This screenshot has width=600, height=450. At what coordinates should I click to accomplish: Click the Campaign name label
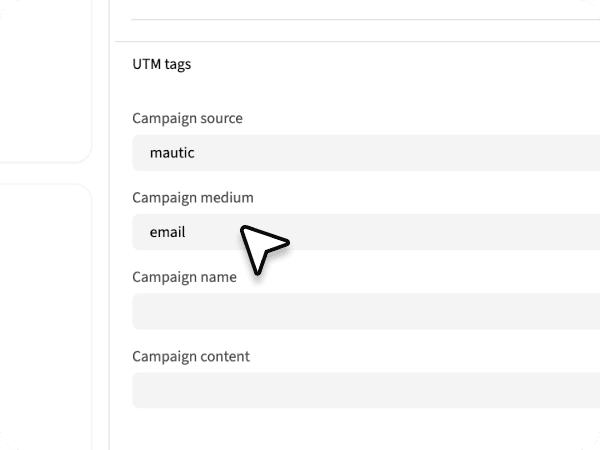pyautogui.click(x=184, y=277)
